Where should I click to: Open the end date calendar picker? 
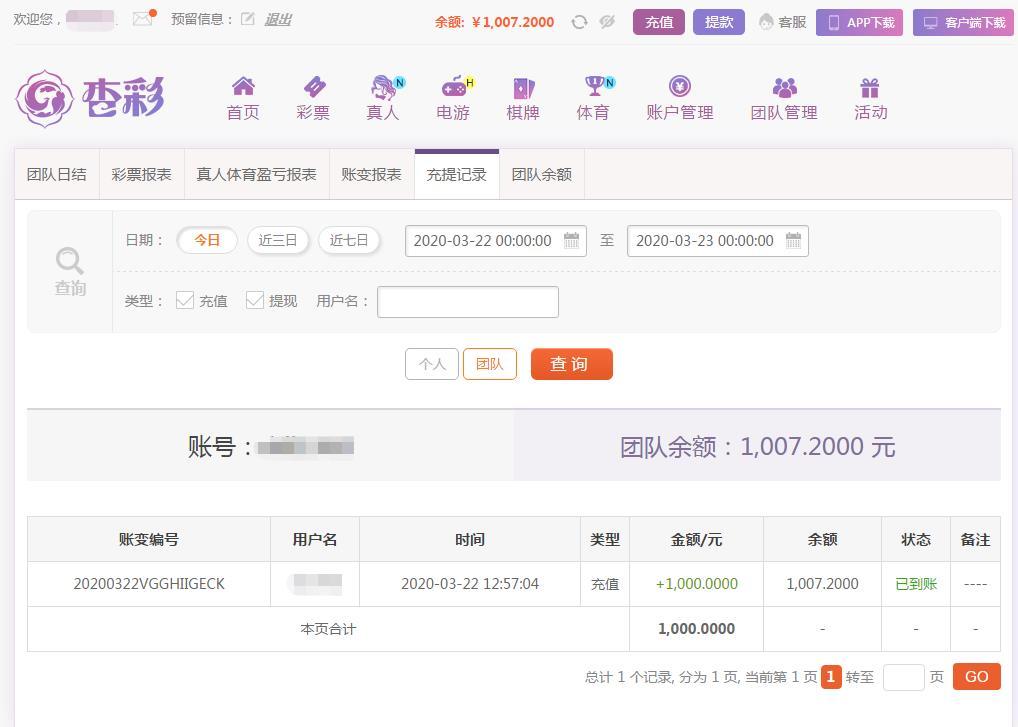tap(793, 240)
